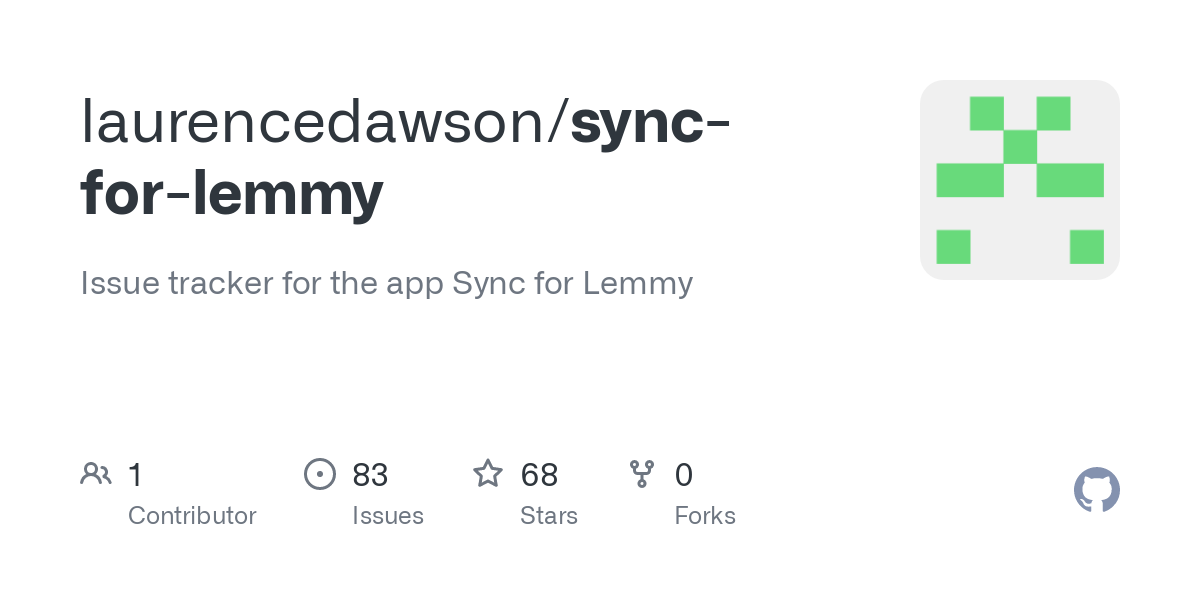Select the issue count 83

pos(370,474)
